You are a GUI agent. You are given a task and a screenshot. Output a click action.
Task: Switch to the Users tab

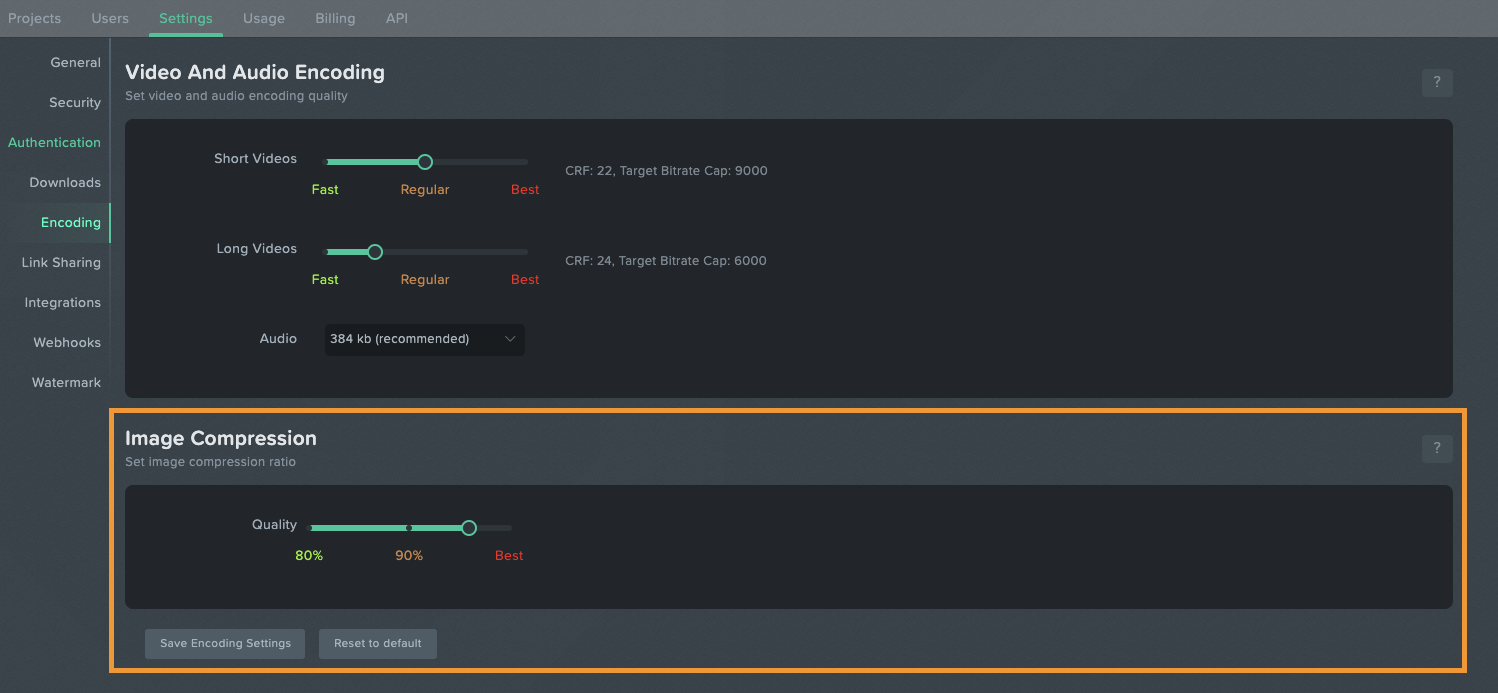coord(110,18)
